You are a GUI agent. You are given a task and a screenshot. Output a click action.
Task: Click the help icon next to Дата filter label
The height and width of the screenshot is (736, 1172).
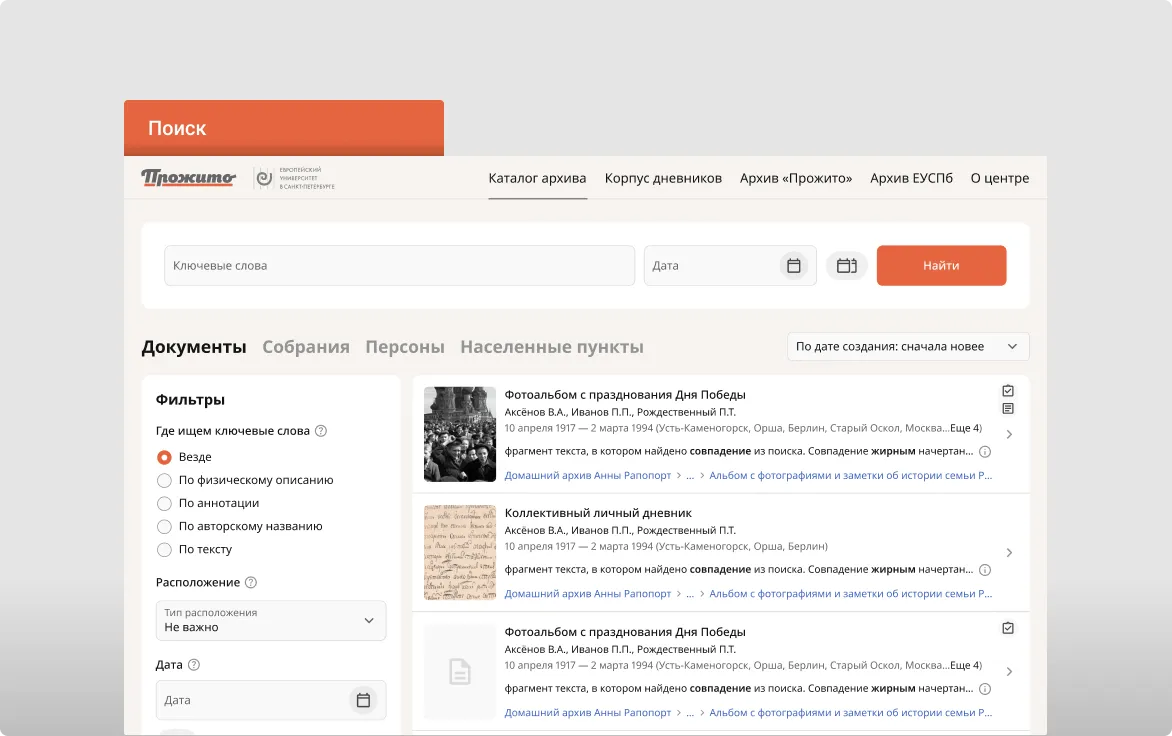(194, 664)
